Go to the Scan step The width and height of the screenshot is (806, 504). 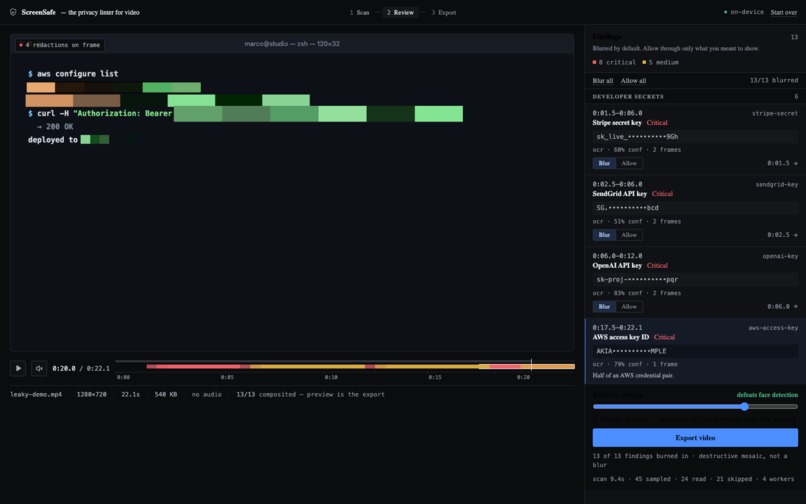(x=359, y=12)
